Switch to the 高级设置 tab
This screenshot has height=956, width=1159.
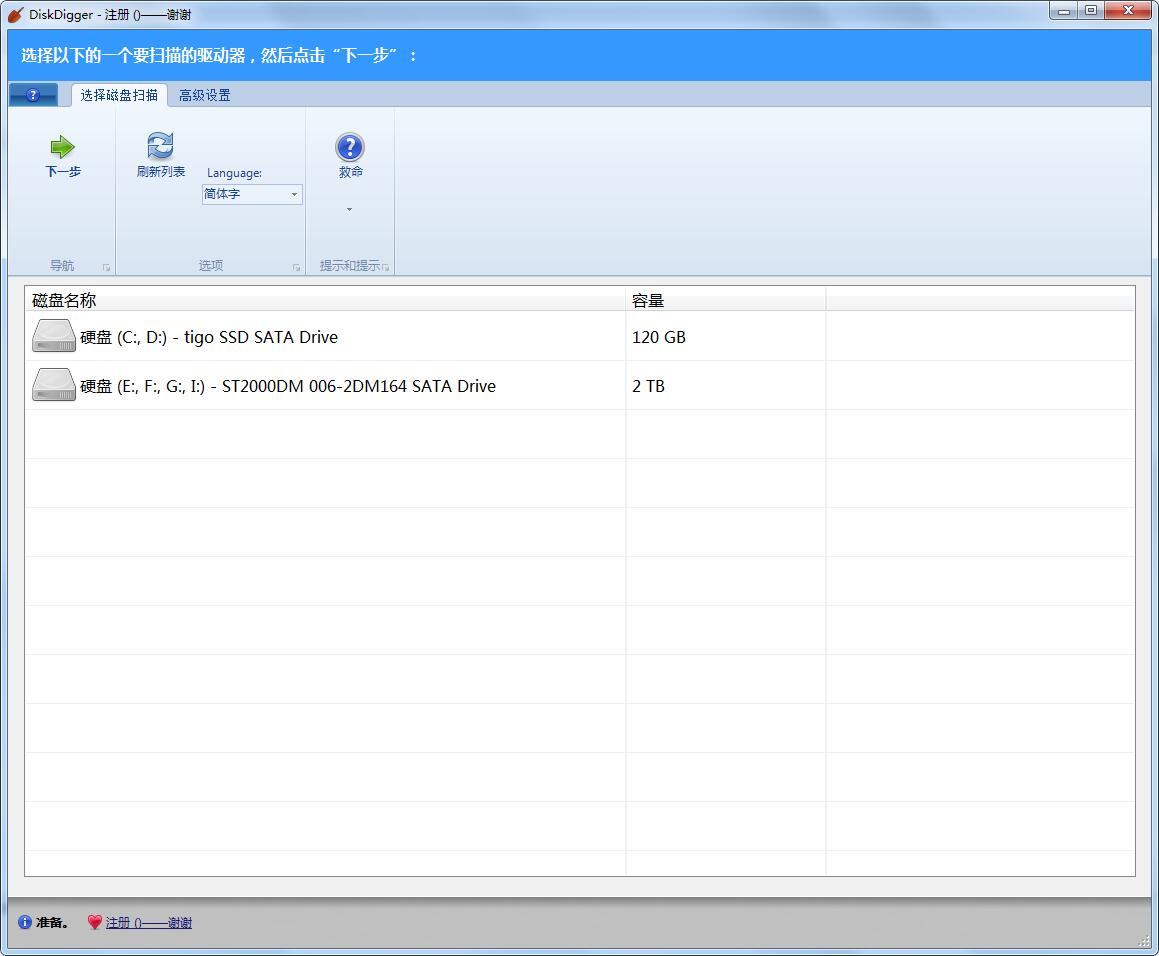(205, 95)
